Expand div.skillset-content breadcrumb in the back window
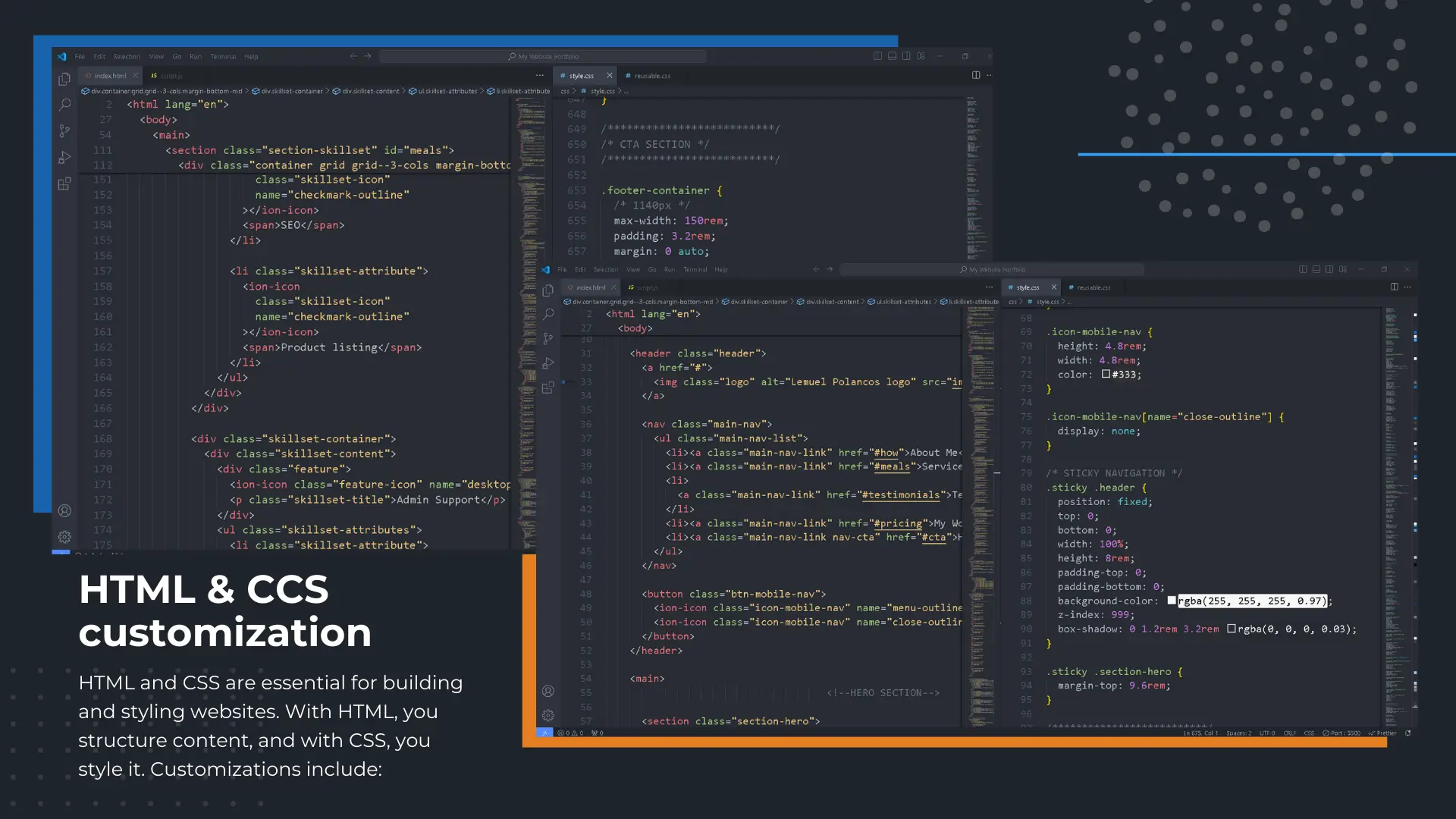Screen dimensions: 1456x819 click(366, 91)
